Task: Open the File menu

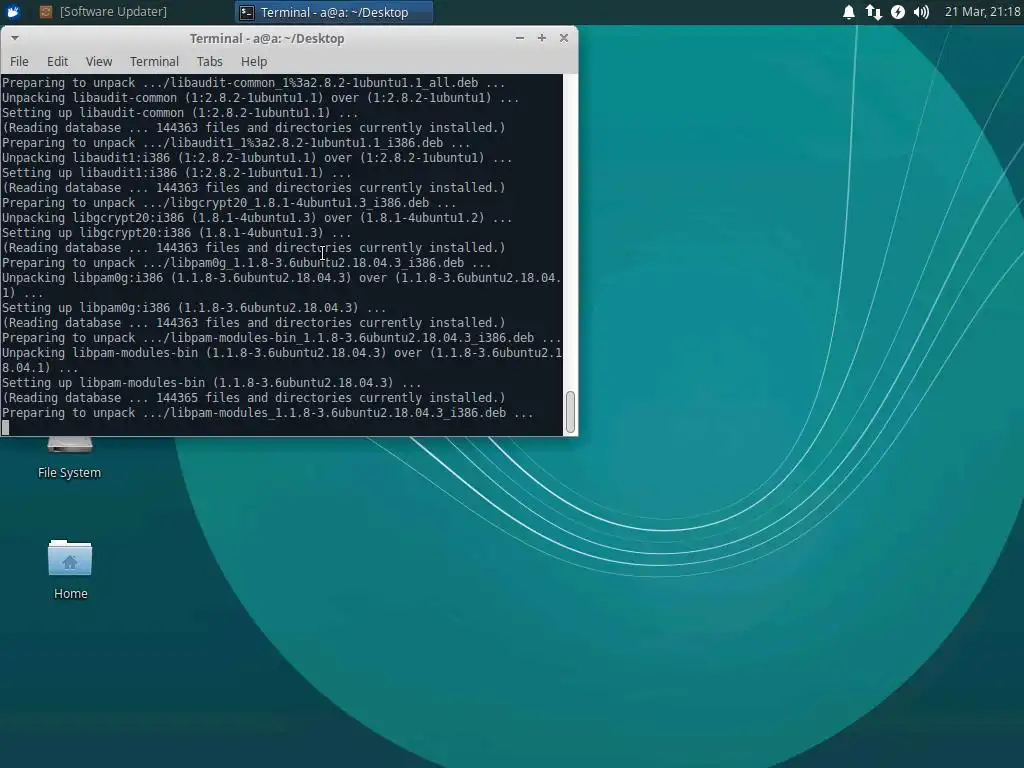Action: point(19,61)
